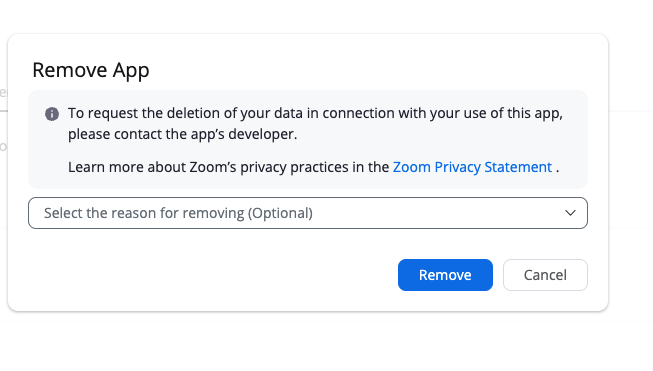Screen dimensions: 653x371
Task: Click the empty dialog space left of Remove
Action: [208, 275]
